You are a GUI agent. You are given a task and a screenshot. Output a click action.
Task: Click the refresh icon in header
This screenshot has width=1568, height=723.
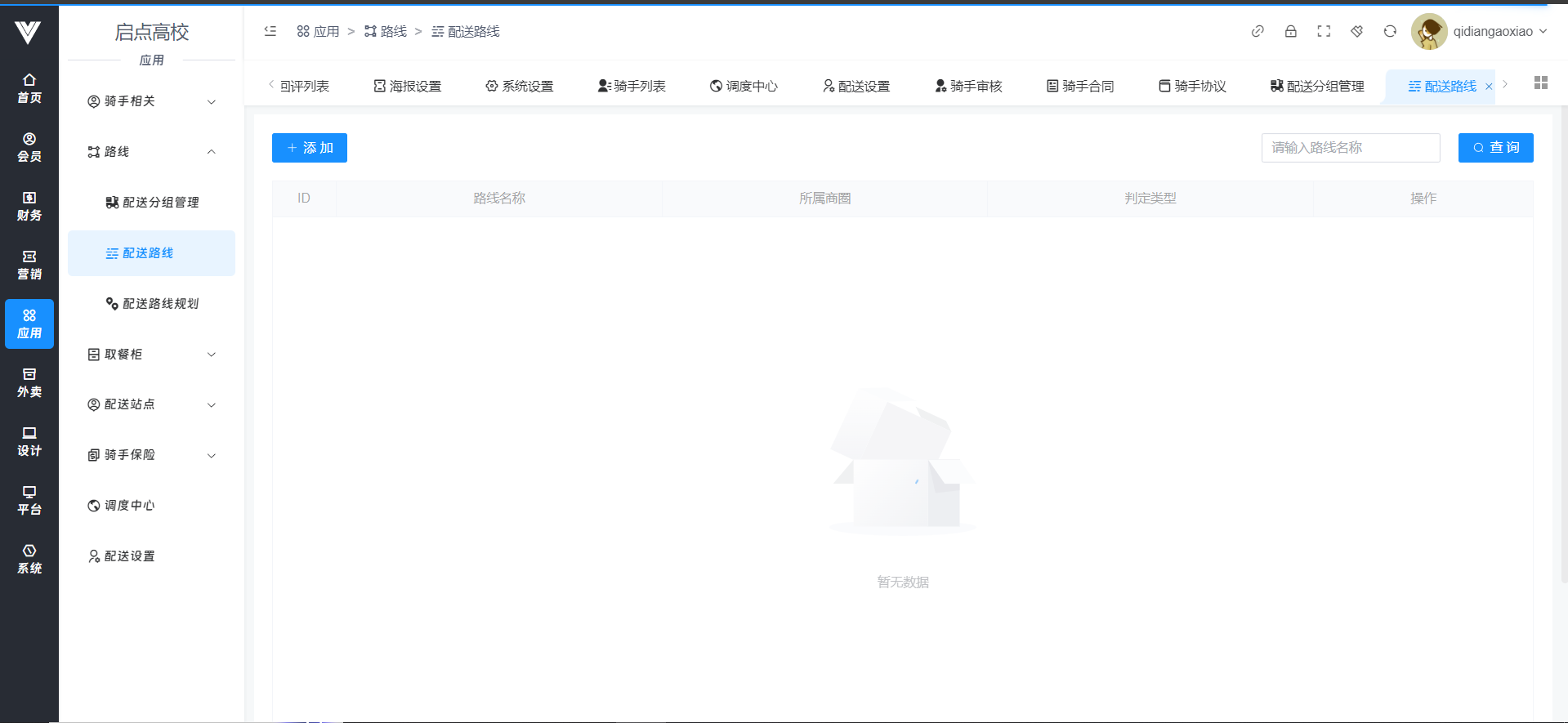pos(1390,31)
